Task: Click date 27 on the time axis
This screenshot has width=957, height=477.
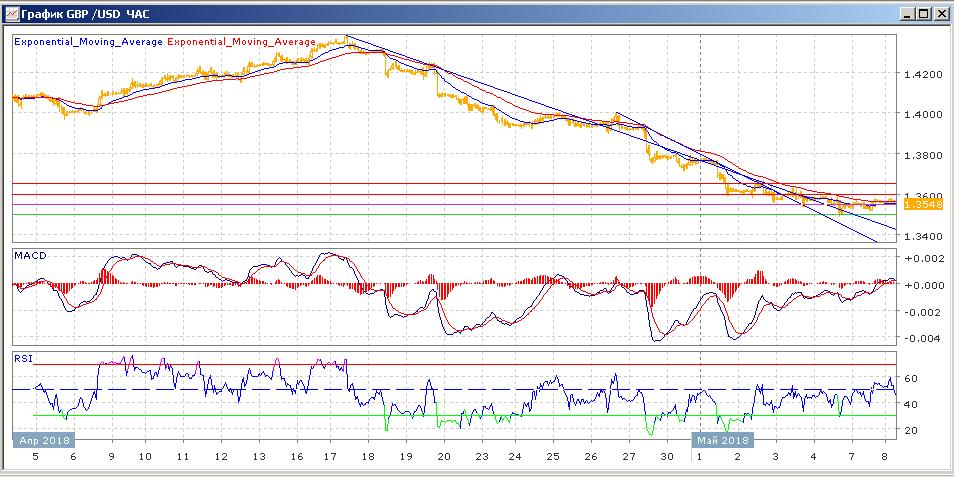Action: click(627, 456)
